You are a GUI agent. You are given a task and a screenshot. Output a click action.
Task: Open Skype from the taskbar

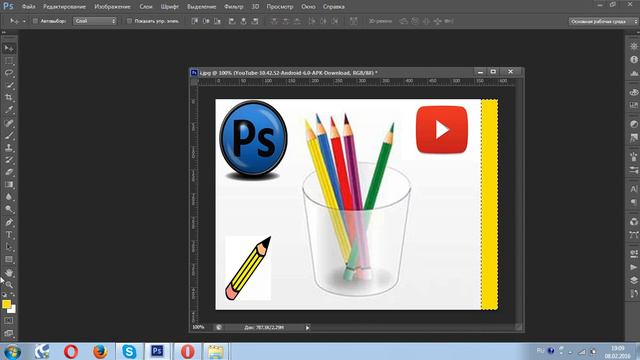129,351
